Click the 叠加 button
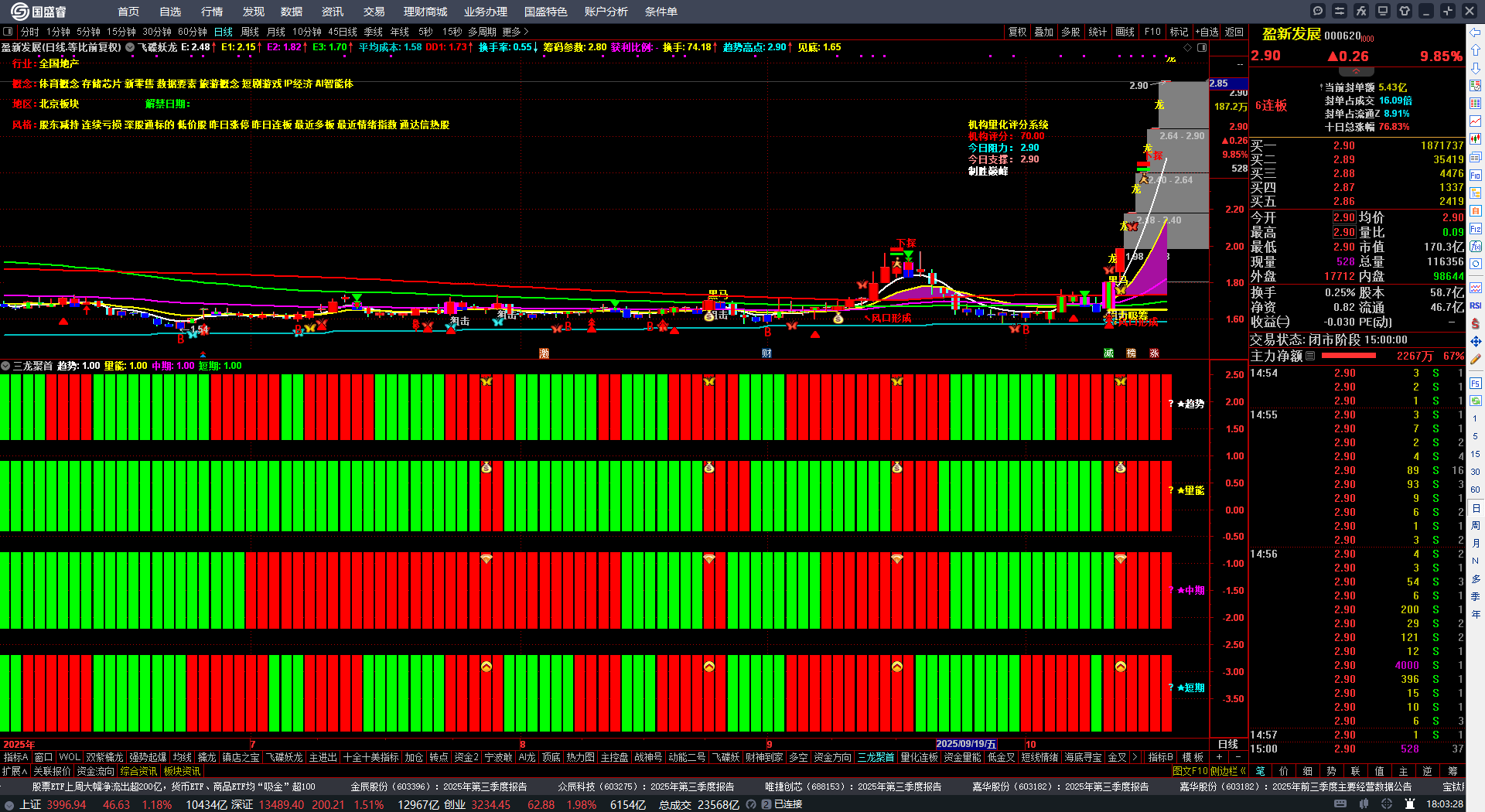The width and height of the screenshot is (1485, 812). [x=1044, y=32]
